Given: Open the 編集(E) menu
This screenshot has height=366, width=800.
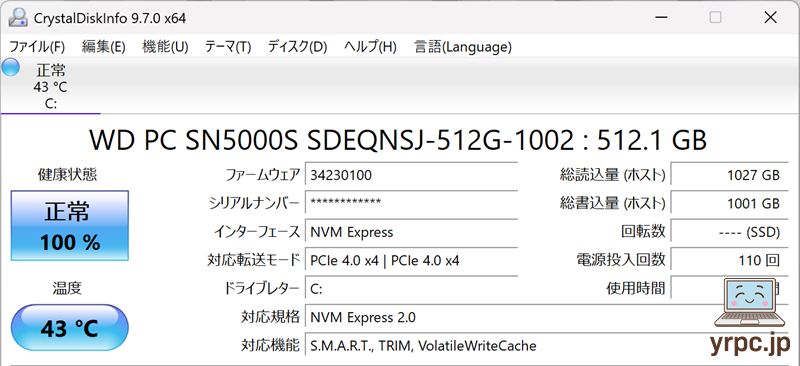Looking at the screenshot, I should click(104, 47).
